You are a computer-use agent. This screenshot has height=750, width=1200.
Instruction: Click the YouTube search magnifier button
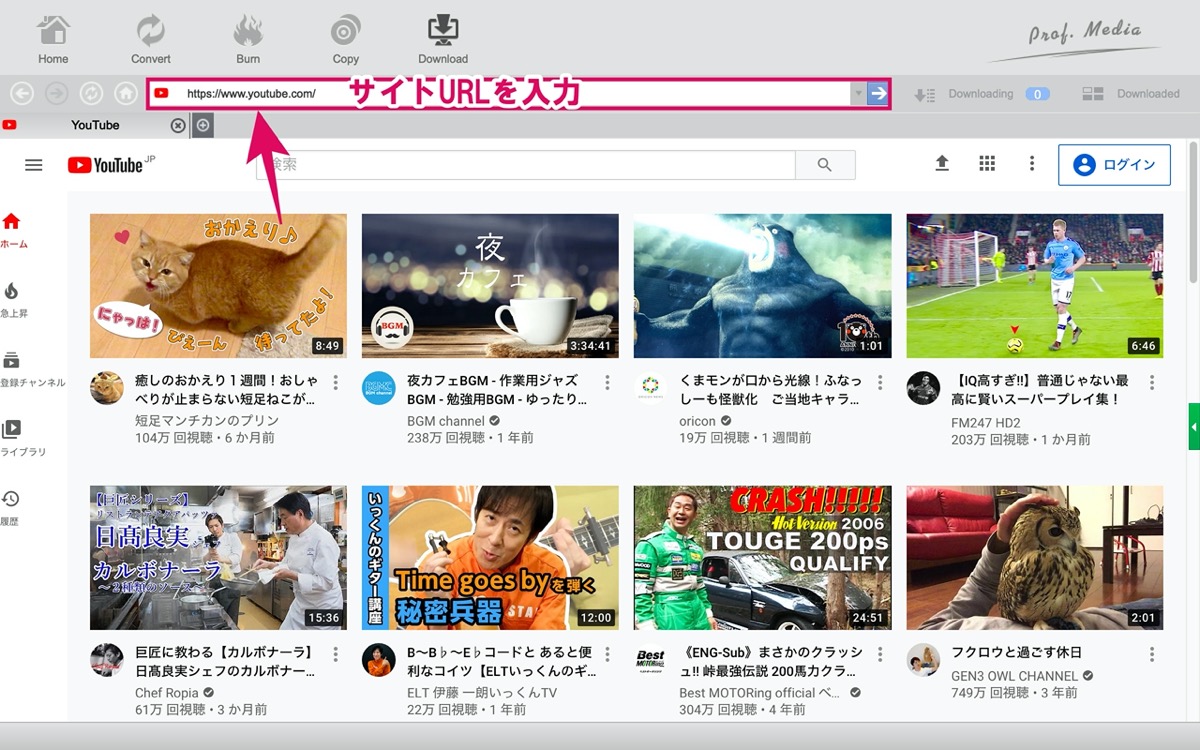point(825,165)
